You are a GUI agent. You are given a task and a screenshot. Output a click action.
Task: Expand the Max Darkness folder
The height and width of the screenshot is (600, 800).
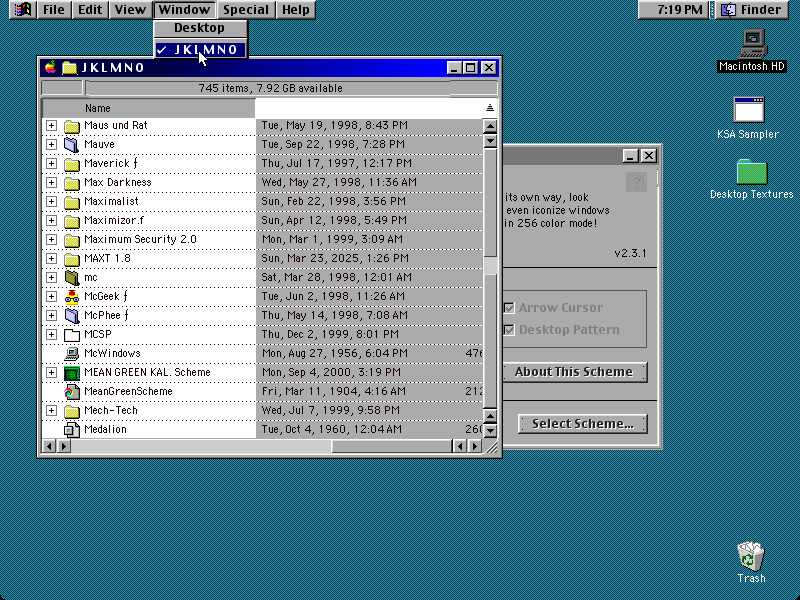coord(51,183)
